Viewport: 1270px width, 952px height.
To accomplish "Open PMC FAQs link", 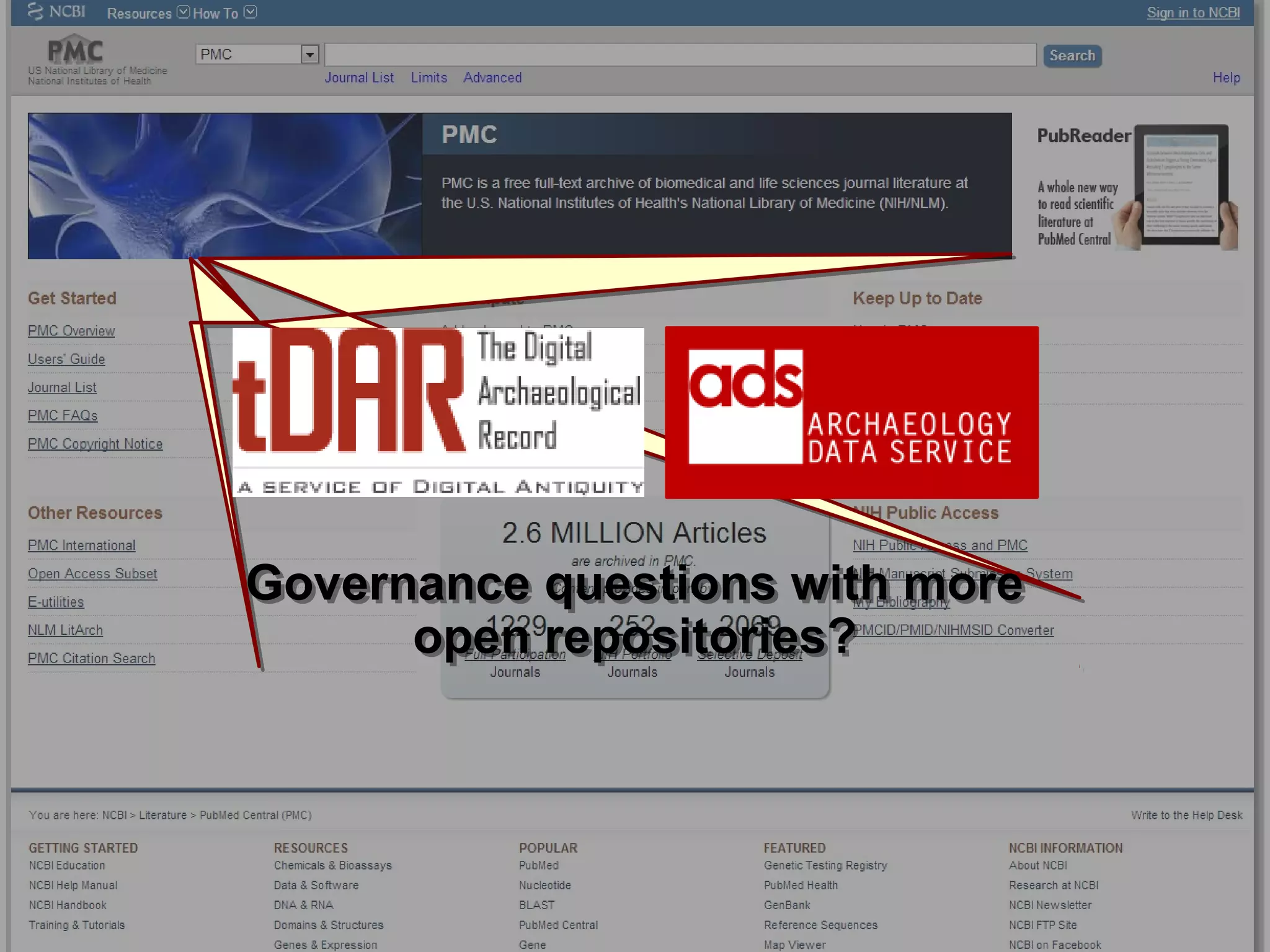I will pos(63,415).
